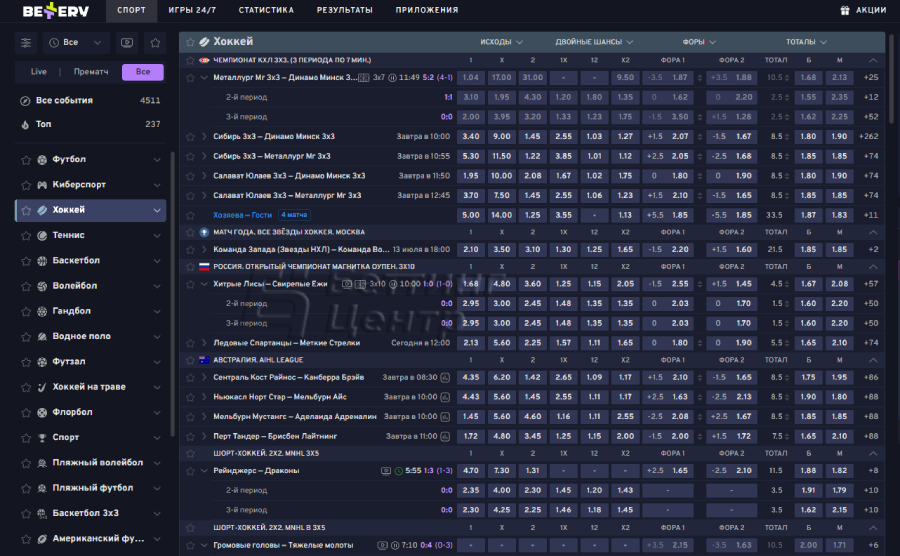Click the sidebar vertical scrollbar
The width and height of the screenshot is (900, 556).
(173, 293)
